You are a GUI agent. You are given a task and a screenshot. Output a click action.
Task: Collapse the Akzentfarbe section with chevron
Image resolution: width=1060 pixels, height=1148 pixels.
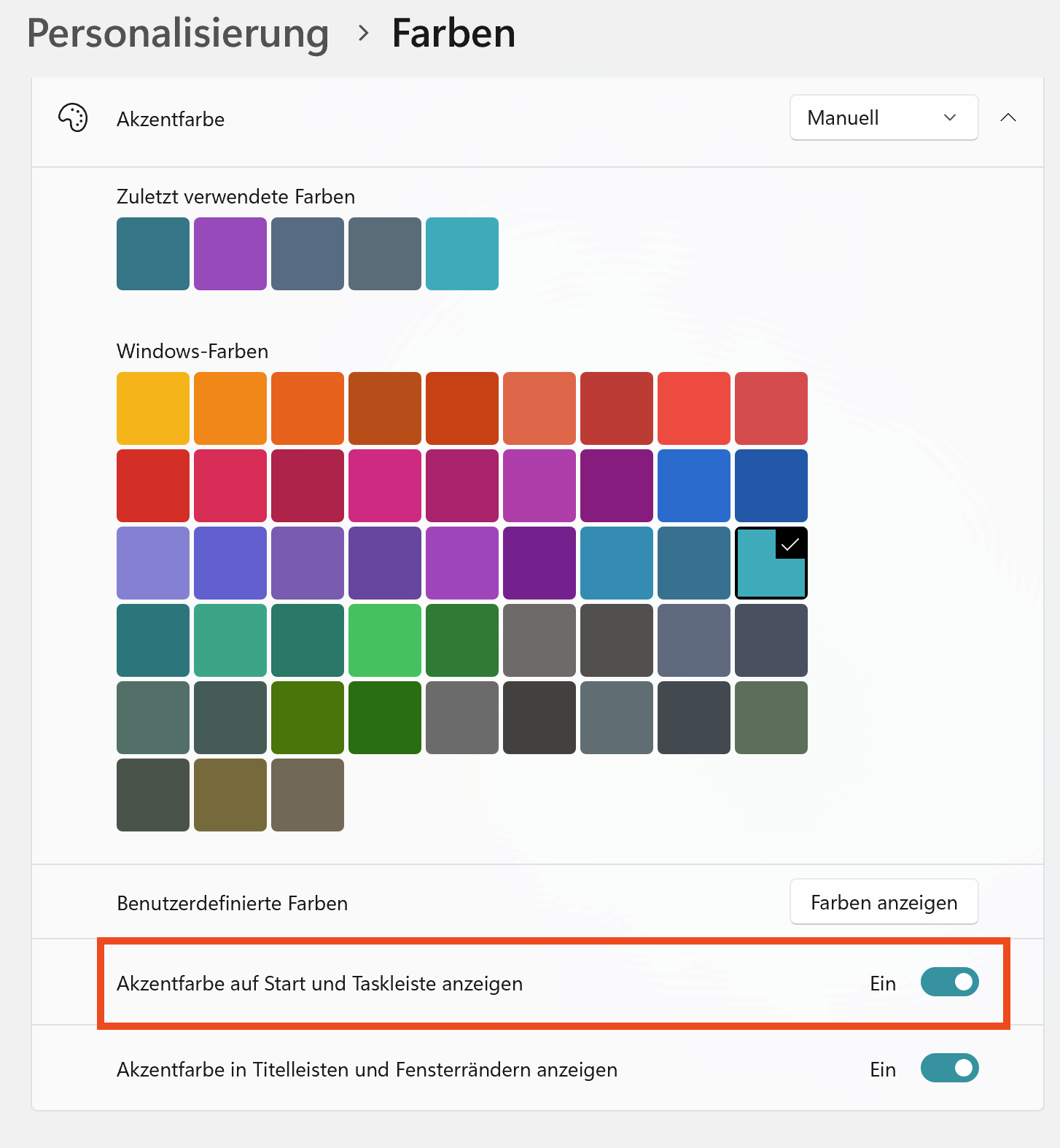(x=1008, y=117)
